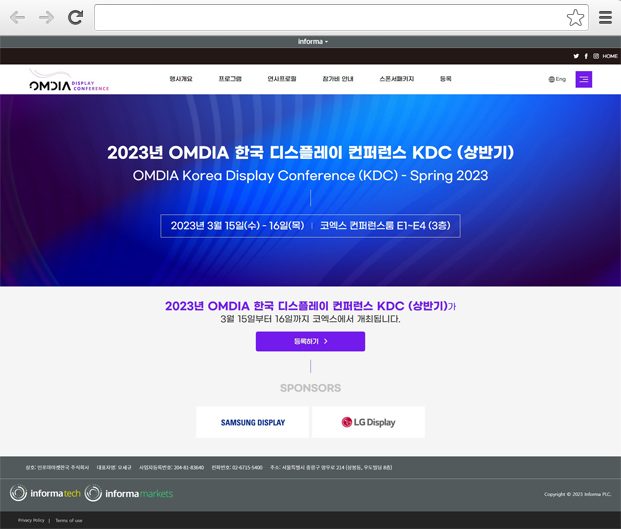Switch language with the Eng globe link
The height and width of the screenshot is (529, 621).
click(x=557, y=79)
